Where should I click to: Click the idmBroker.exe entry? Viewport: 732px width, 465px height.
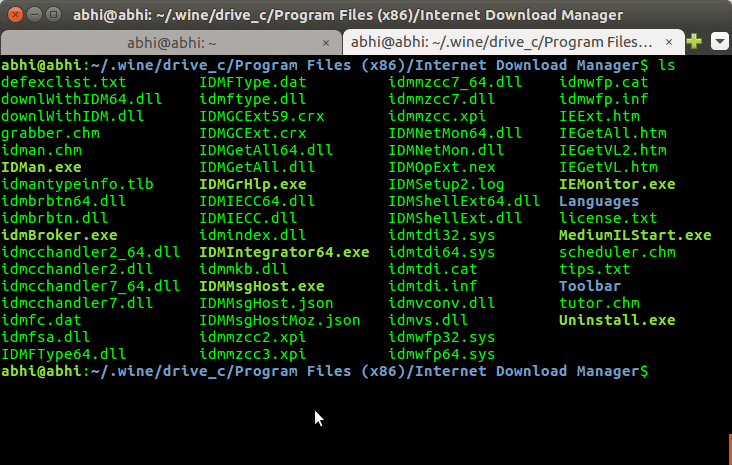[x=59, y=235]
